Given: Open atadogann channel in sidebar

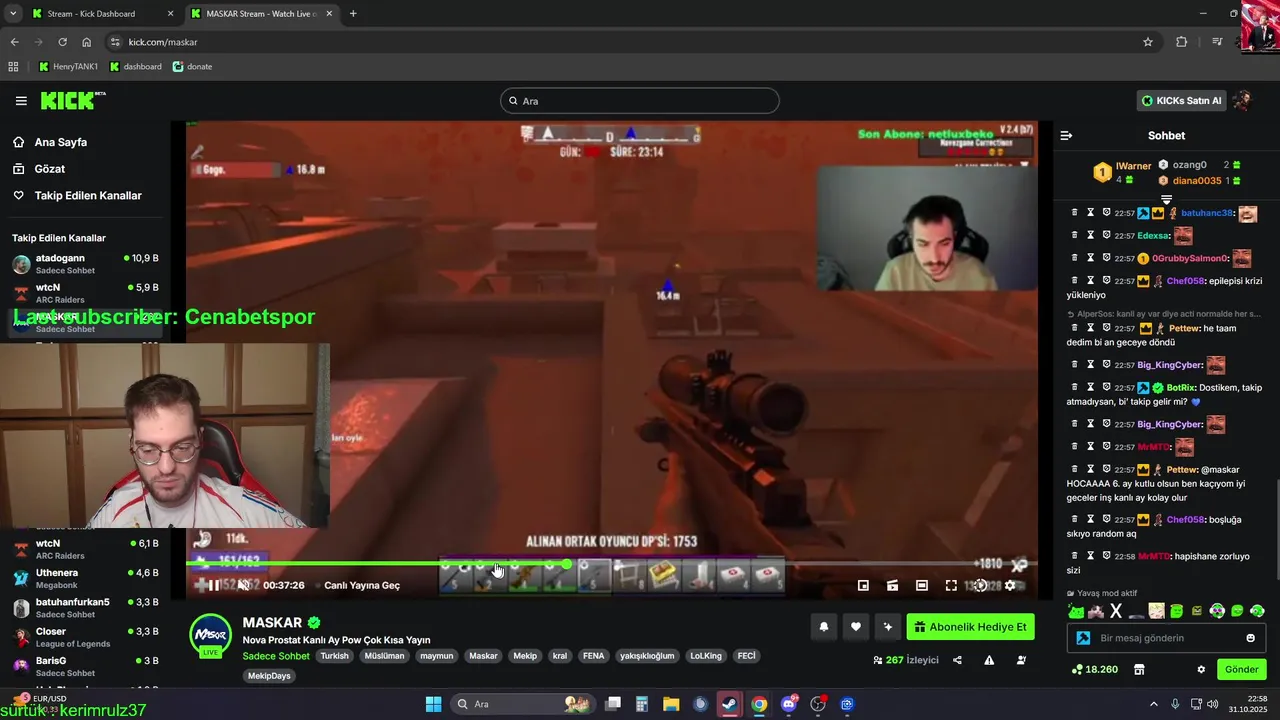Looking at the screenshot, I should tap(85, 264).
